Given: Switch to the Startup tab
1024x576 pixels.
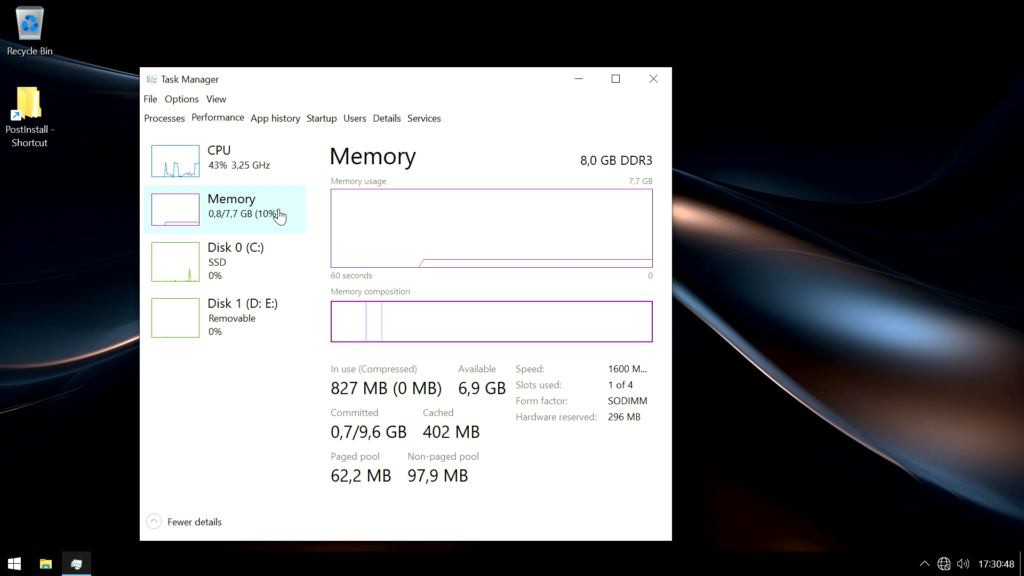Looking at the screenshot, I should pos(321,118).
